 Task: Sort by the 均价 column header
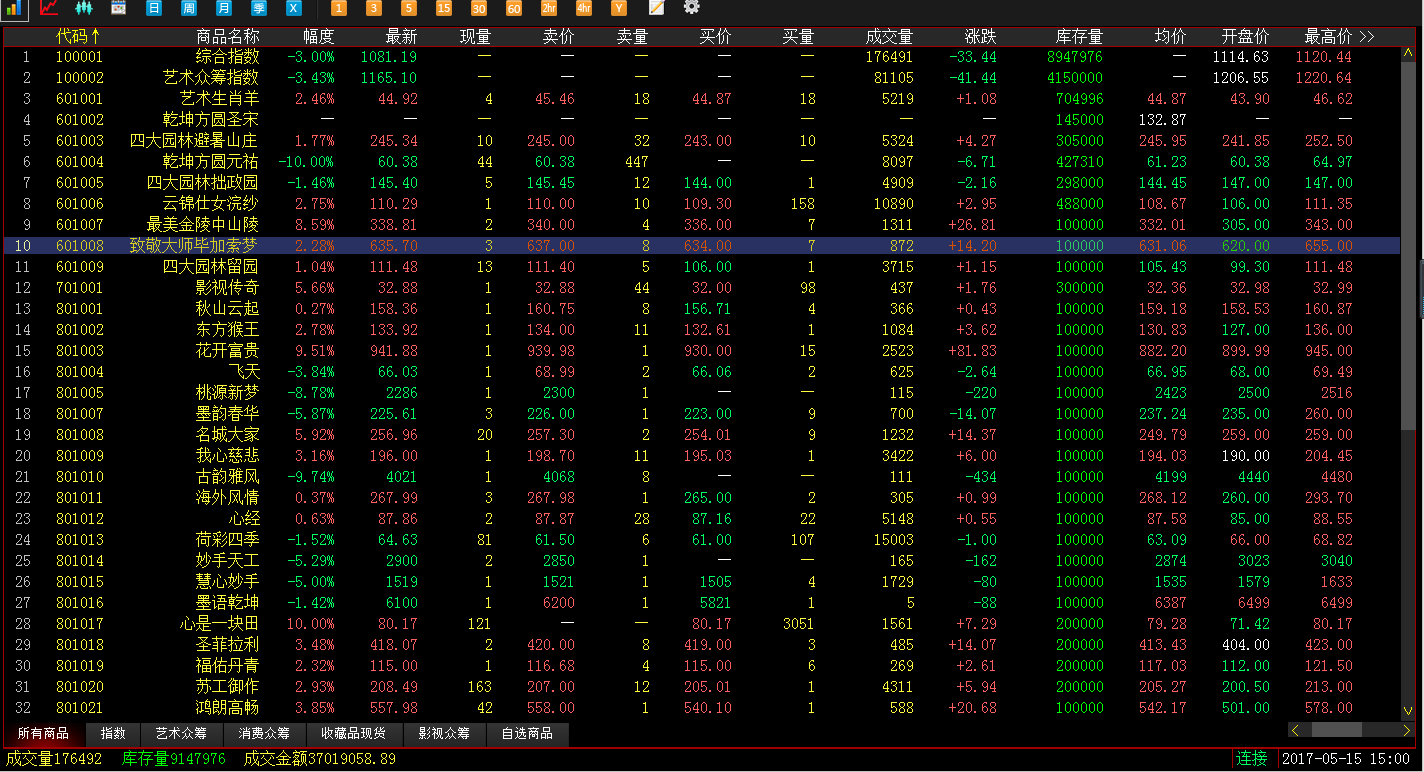1170,36
